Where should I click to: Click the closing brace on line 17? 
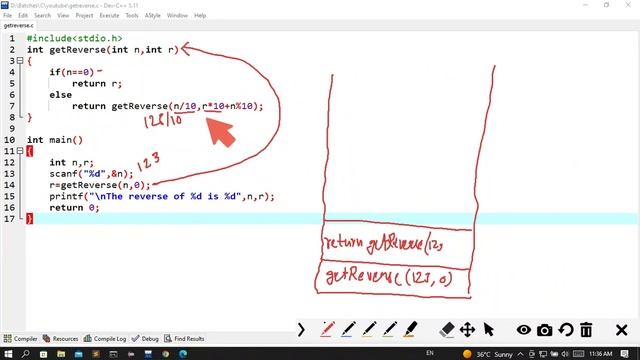tap(29, 219)
